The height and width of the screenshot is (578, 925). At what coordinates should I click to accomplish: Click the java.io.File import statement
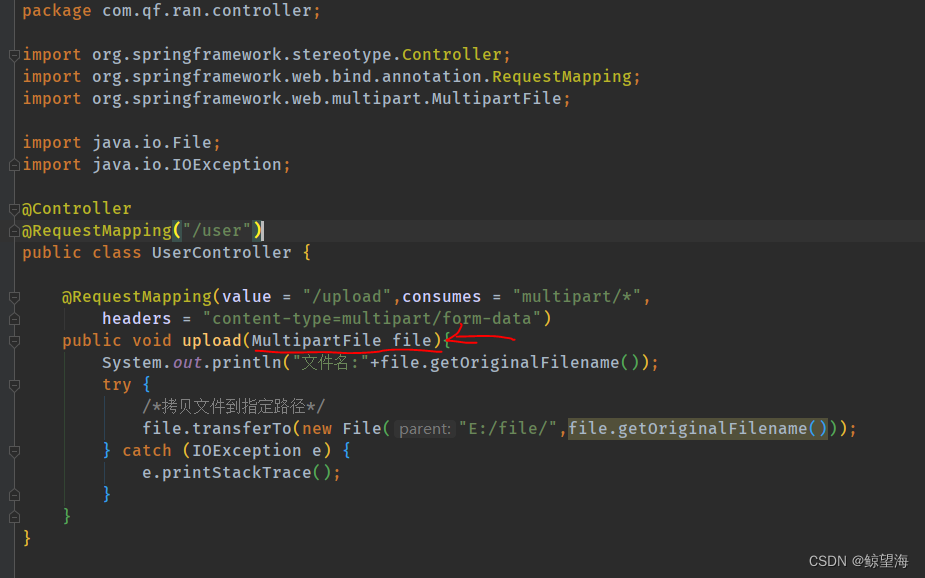click(x=122, y=142)
